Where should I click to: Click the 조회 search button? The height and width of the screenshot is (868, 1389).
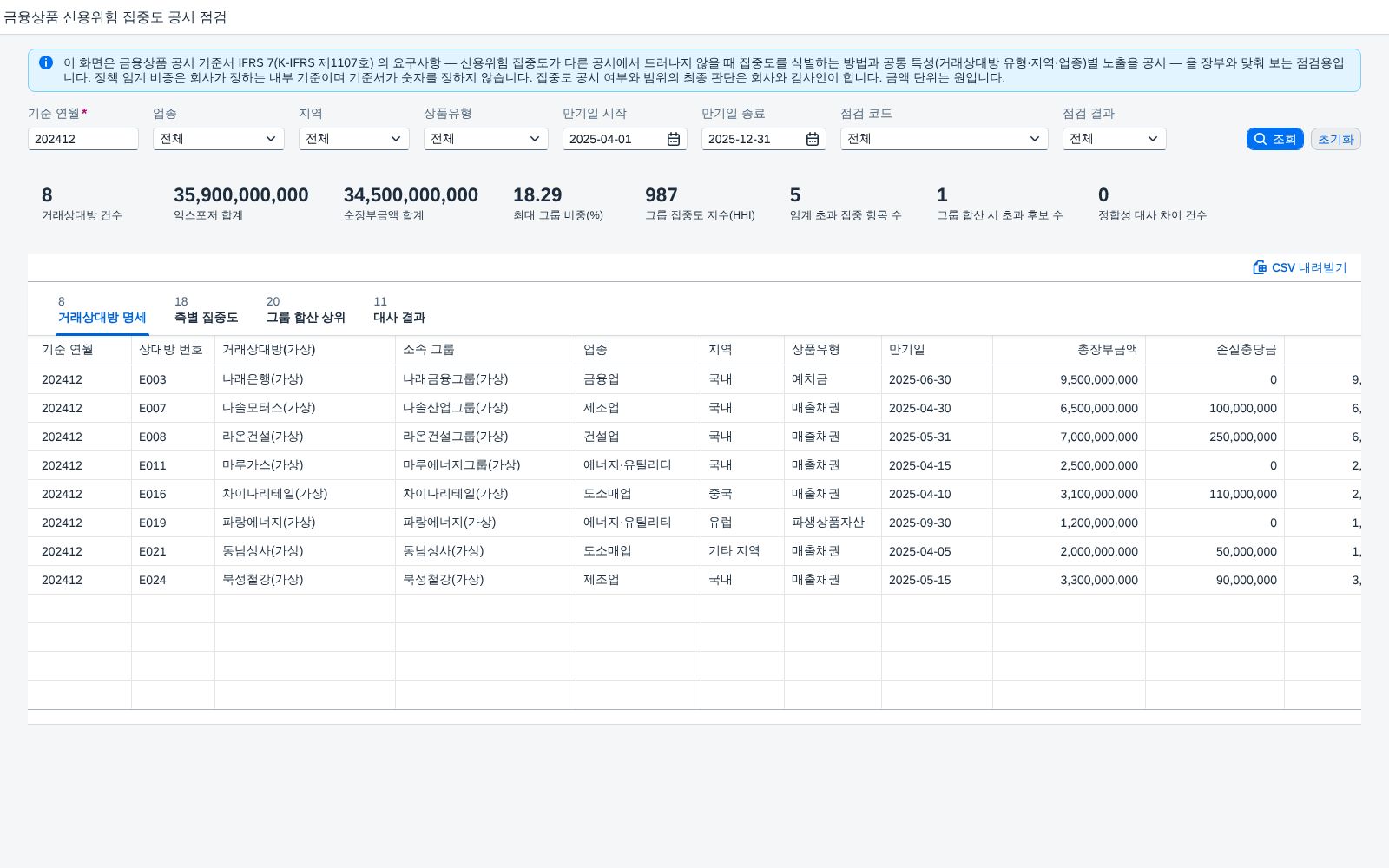pos(1275,139)
